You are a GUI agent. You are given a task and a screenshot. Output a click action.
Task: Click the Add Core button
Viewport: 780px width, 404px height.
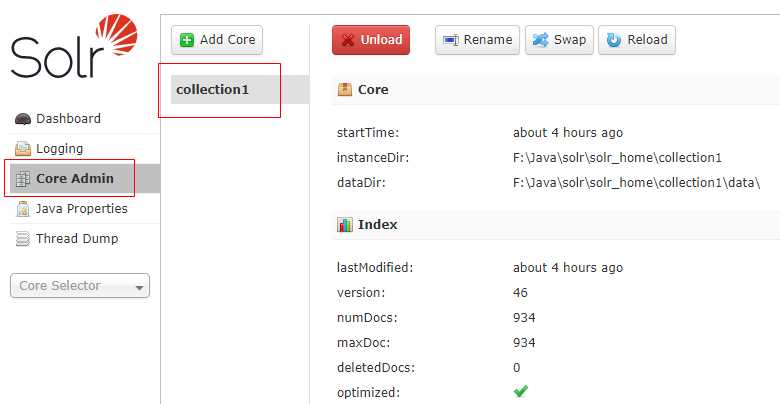217,40
